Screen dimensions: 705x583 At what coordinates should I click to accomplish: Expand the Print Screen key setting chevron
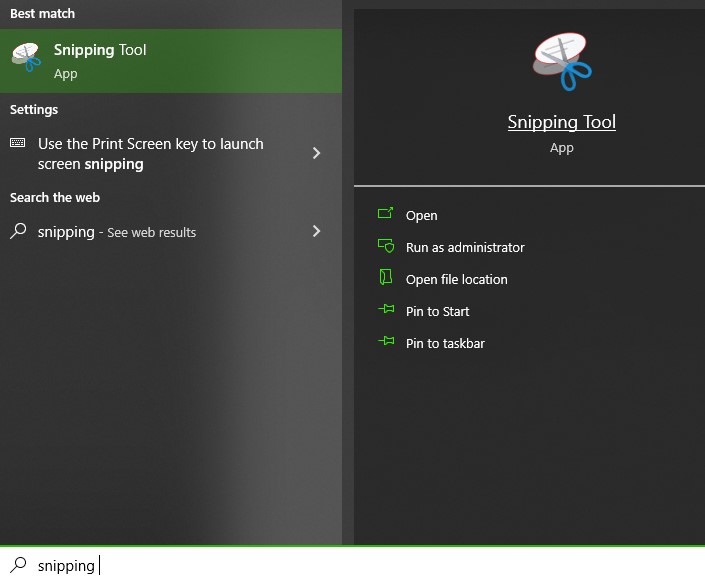pos(317,153)
